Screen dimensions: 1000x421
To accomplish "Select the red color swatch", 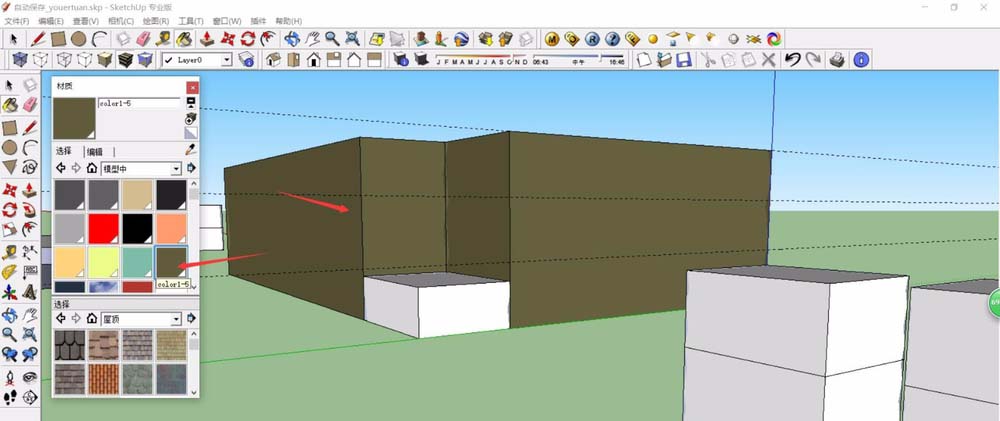I will (x=104, y=230).
